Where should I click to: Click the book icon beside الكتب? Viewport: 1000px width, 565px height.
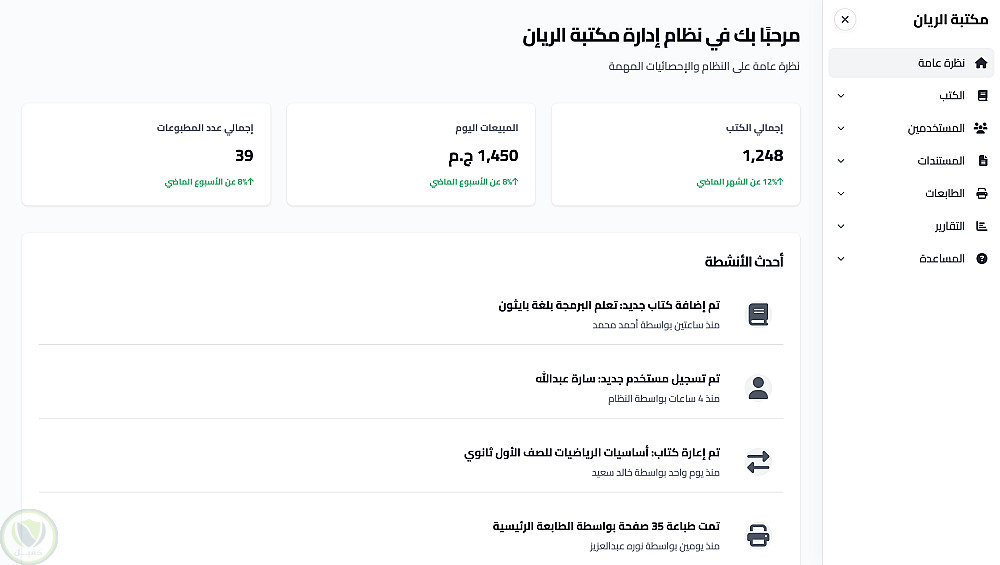tap(981, 96)
